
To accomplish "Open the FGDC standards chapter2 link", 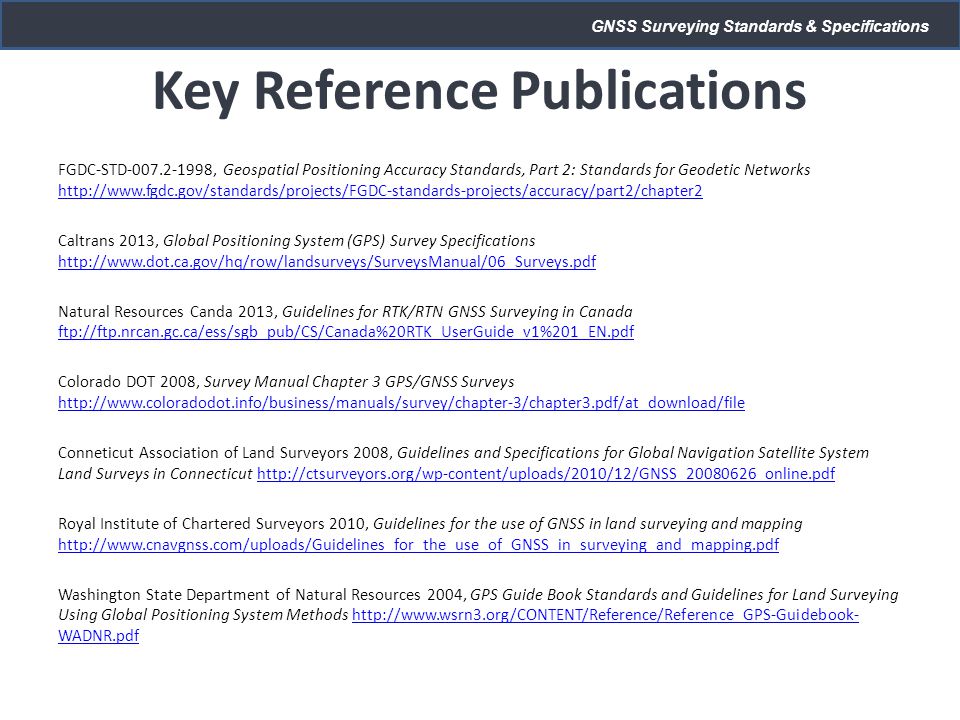I will tap(380, 191).
